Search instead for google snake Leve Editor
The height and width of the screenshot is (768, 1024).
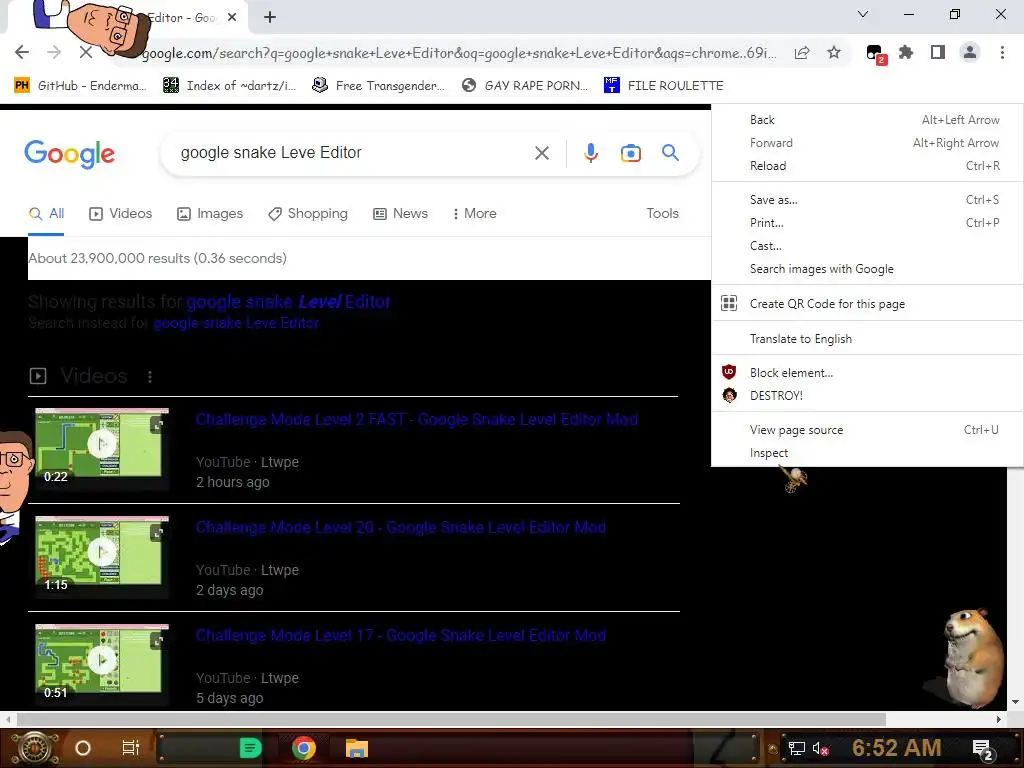(x=236, y=323)
